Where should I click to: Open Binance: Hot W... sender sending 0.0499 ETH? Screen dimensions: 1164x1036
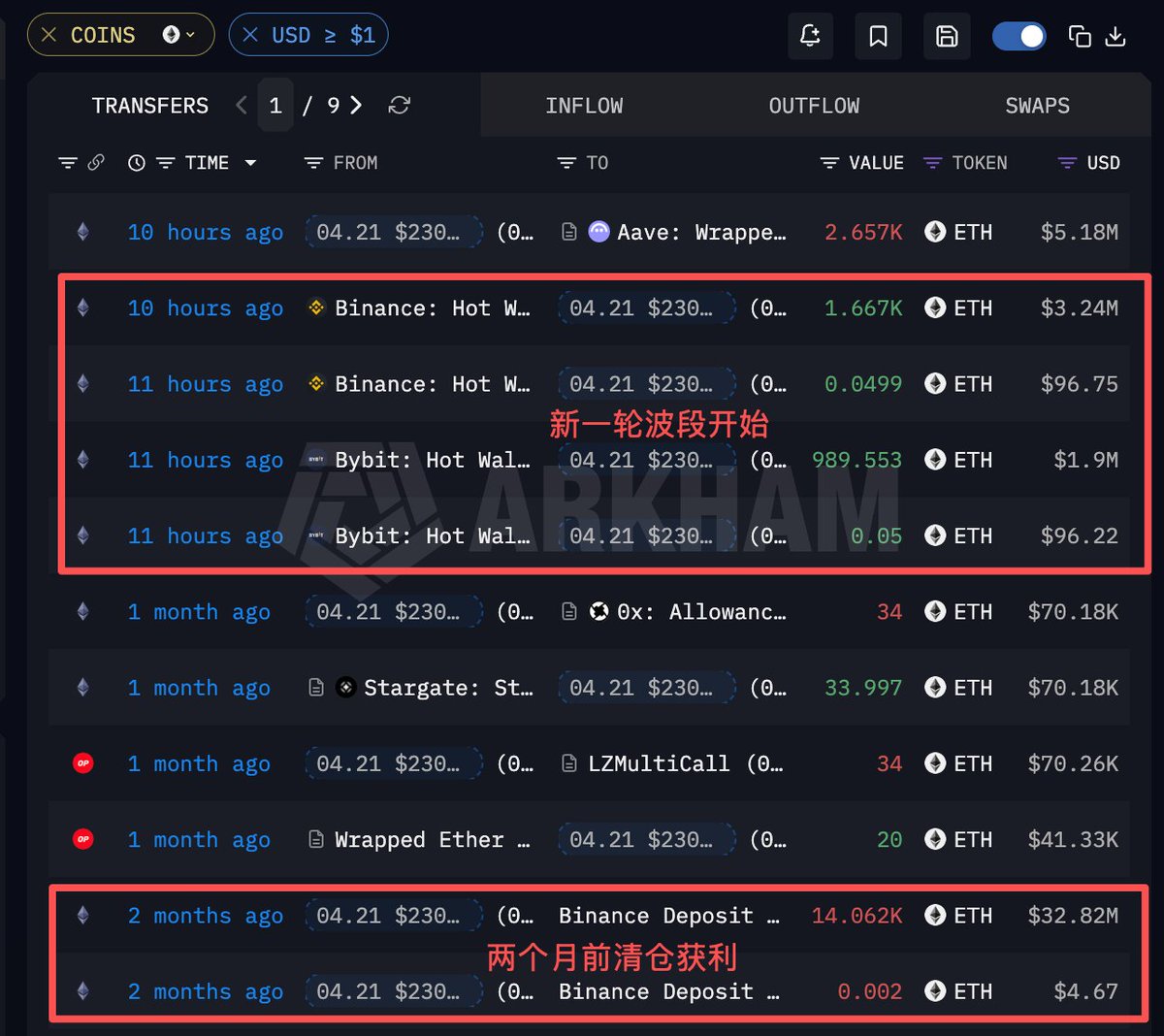click(x=432, y=384)
